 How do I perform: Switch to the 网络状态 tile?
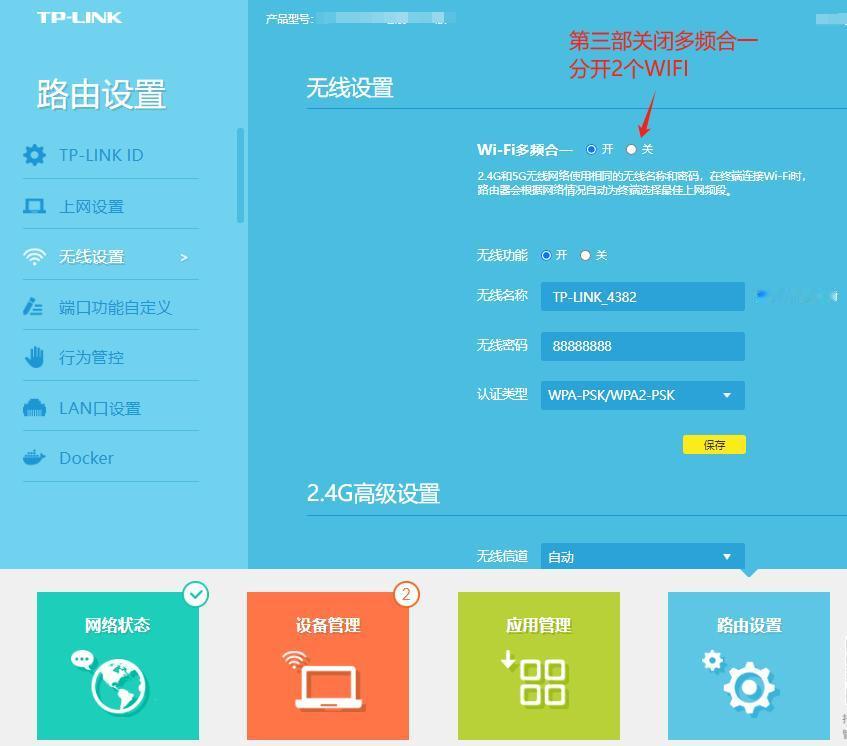coord(118,666)
